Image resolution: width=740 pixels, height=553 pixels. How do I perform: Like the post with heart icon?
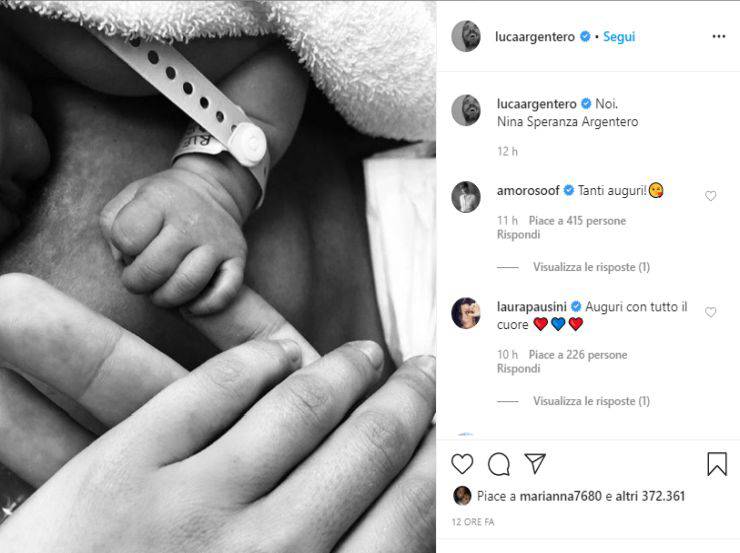462,464
